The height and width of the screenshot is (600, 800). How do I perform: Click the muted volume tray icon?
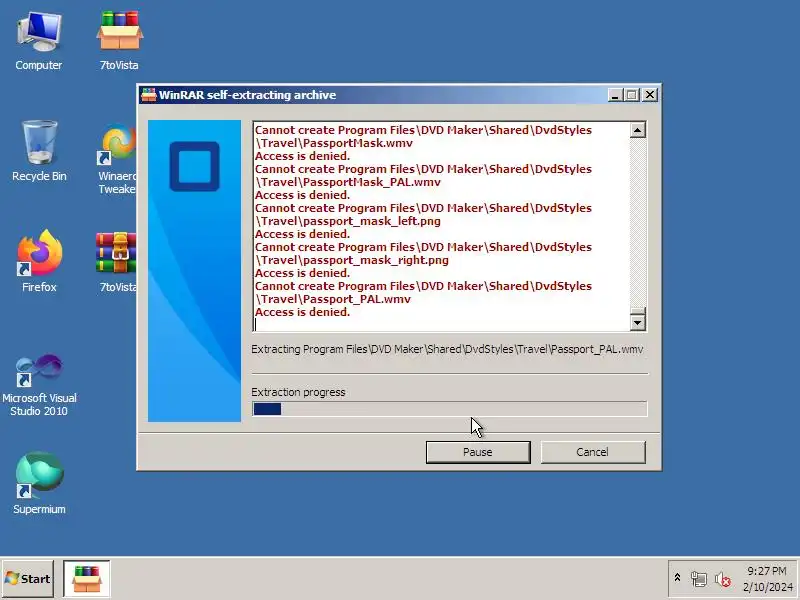pos(722,579)
